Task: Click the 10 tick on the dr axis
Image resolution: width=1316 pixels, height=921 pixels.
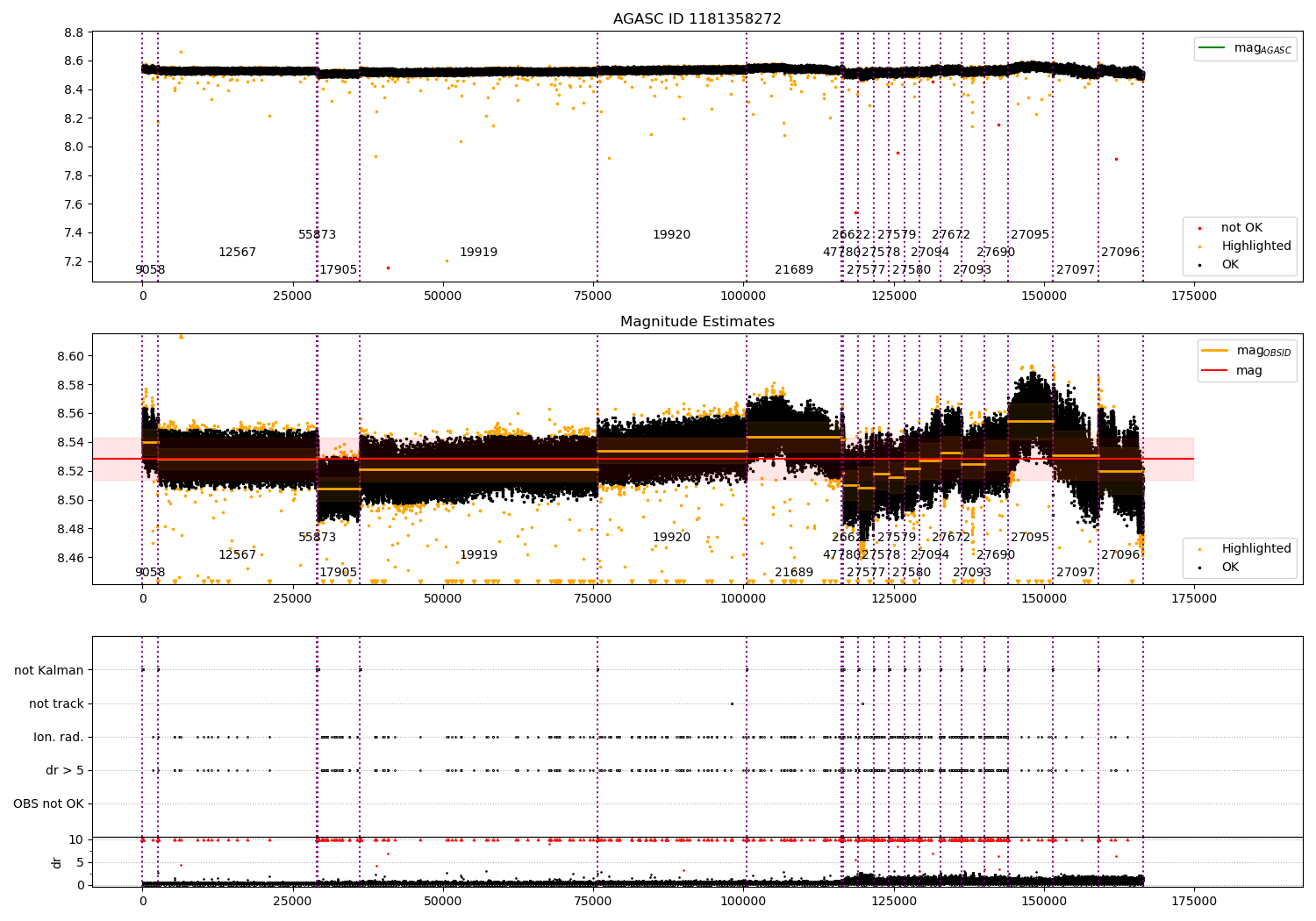Action: (76, 839)
